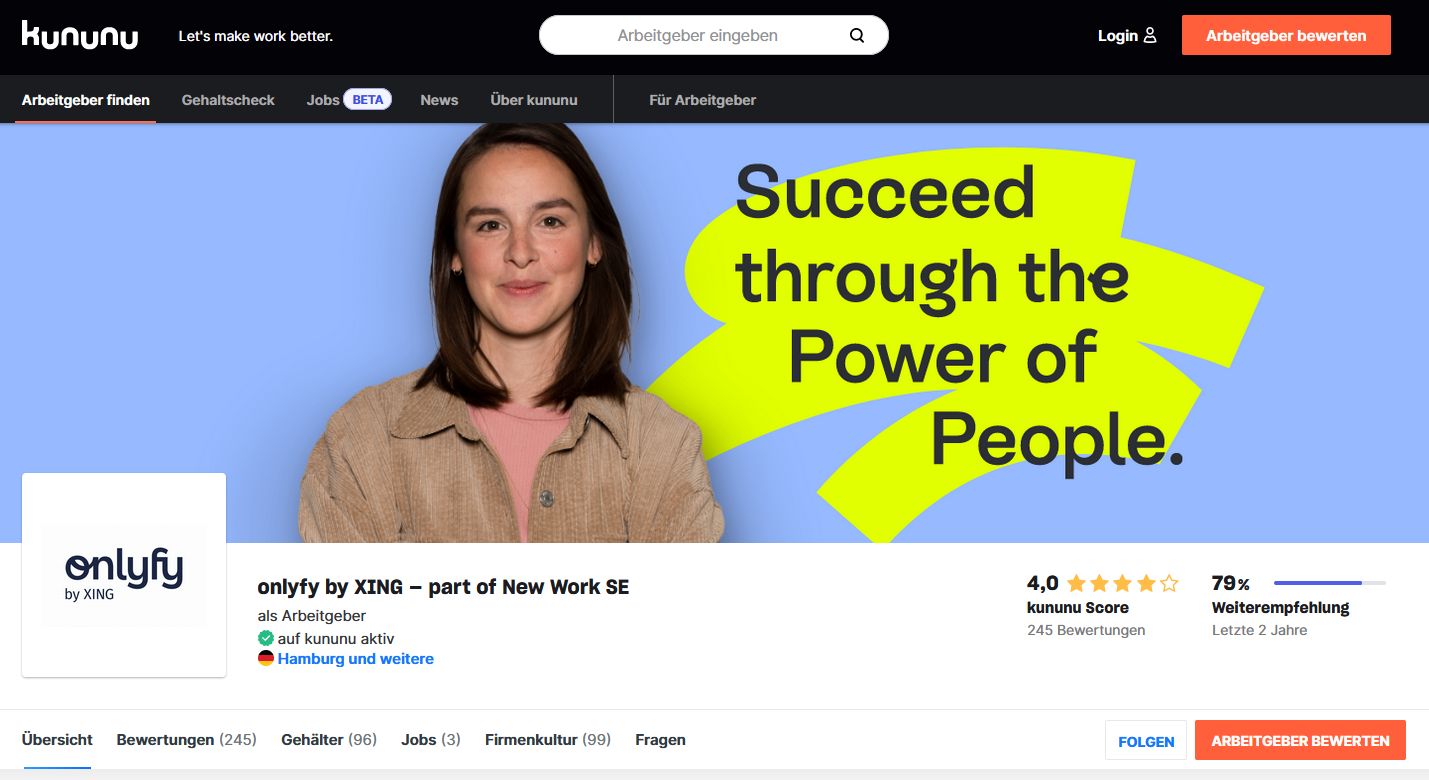Open the Gehaltscheck menu item
This screenshot has height=780, width=1429.
click(228, 100)
